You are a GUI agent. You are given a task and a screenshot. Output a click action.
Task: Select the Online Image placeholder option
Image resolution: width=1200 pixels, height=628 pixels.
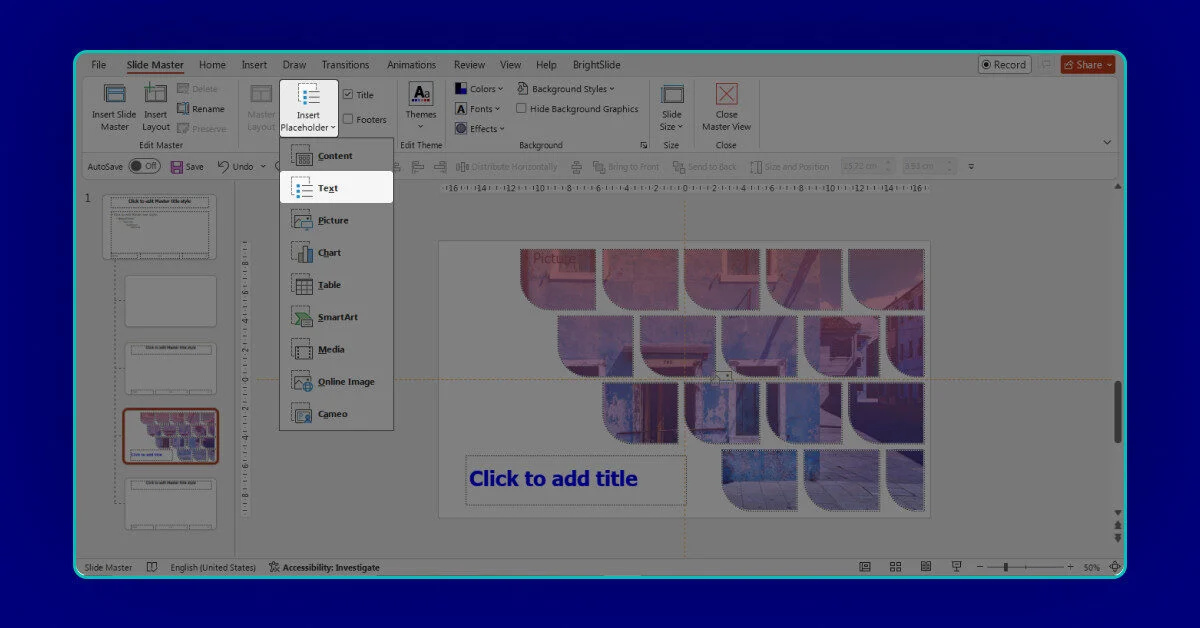(x=345, y=382)
